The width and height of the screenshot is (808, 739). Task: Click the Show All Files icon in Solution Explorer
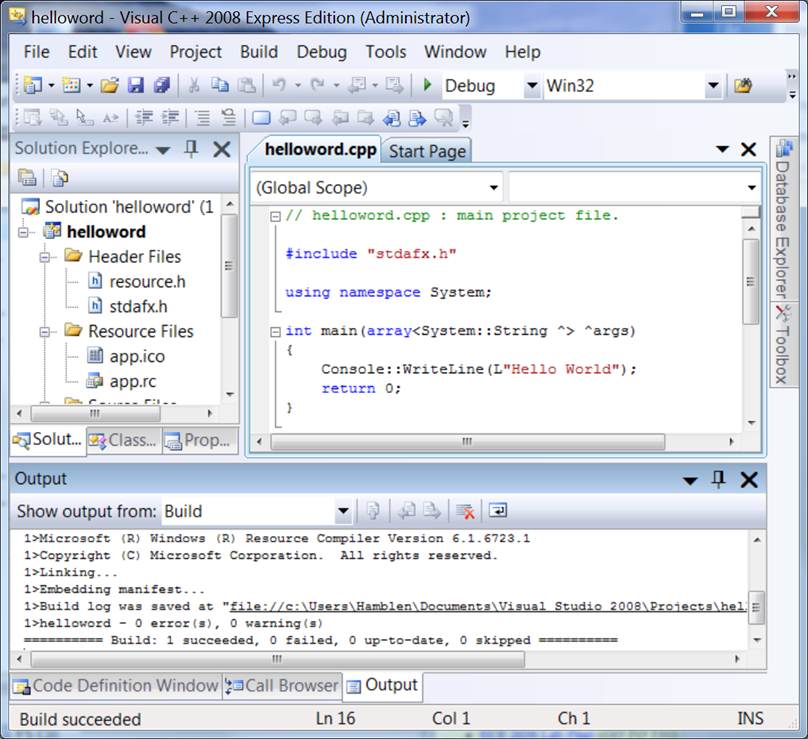click(60, 178)
